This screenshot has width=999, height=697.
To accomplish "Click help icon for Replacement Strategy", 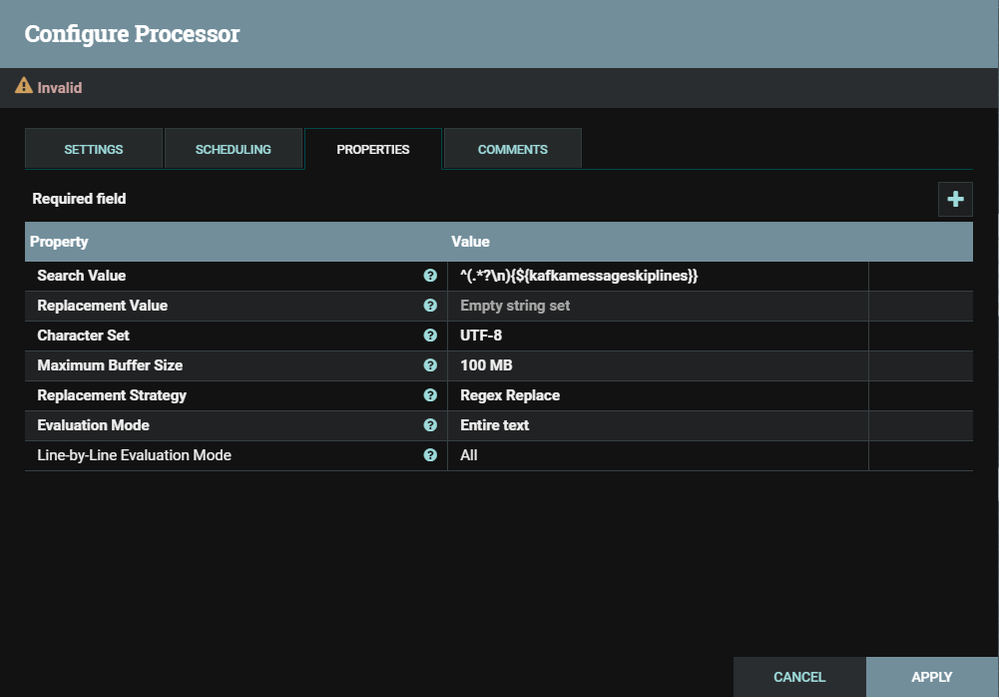I will click(430, 395).
